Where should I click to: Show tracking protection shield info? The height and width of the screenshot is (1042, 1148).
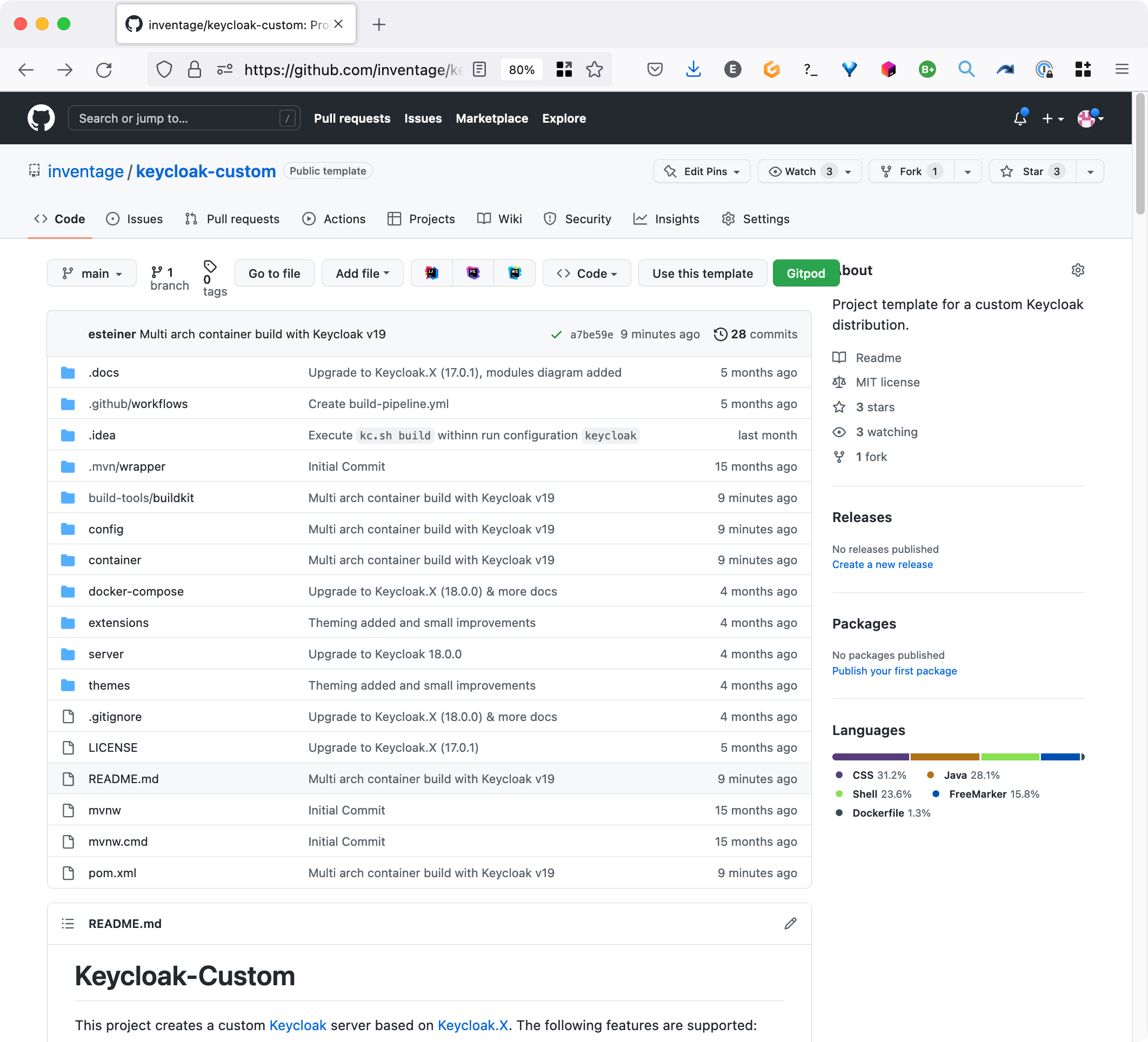164,70
